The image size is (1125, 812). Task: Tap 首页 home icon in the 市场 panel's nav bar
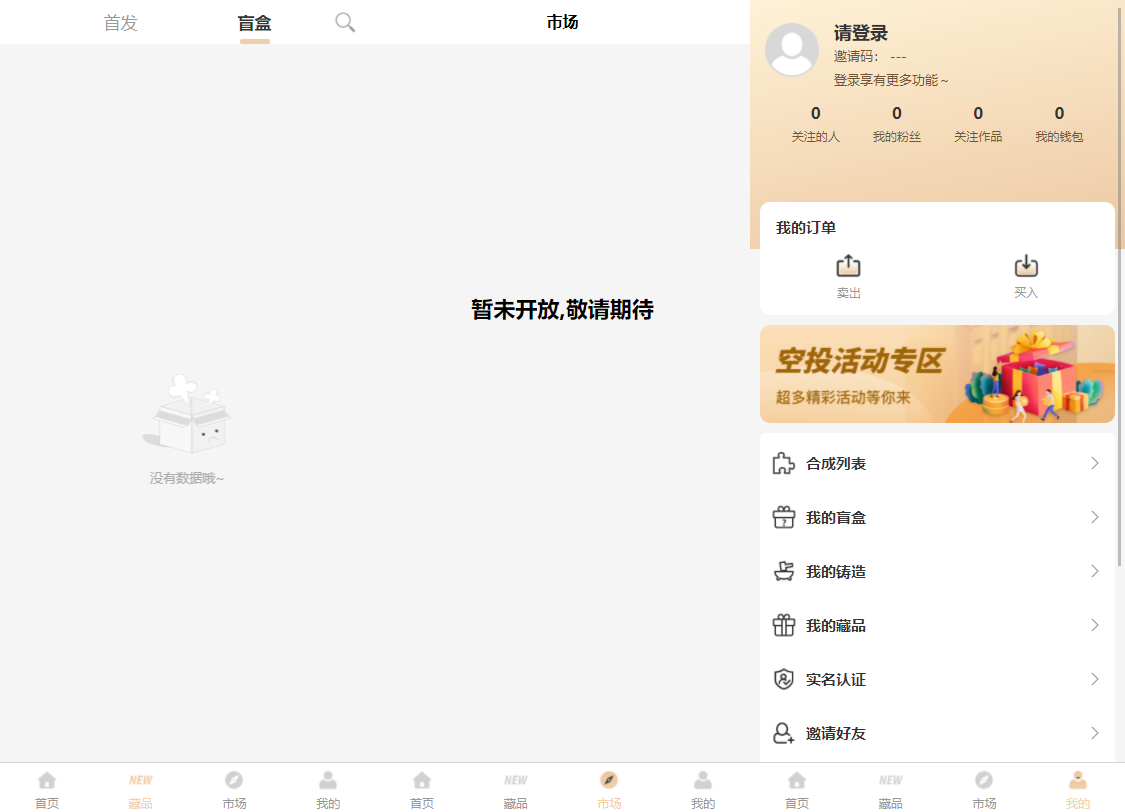[x=422, y=780]
